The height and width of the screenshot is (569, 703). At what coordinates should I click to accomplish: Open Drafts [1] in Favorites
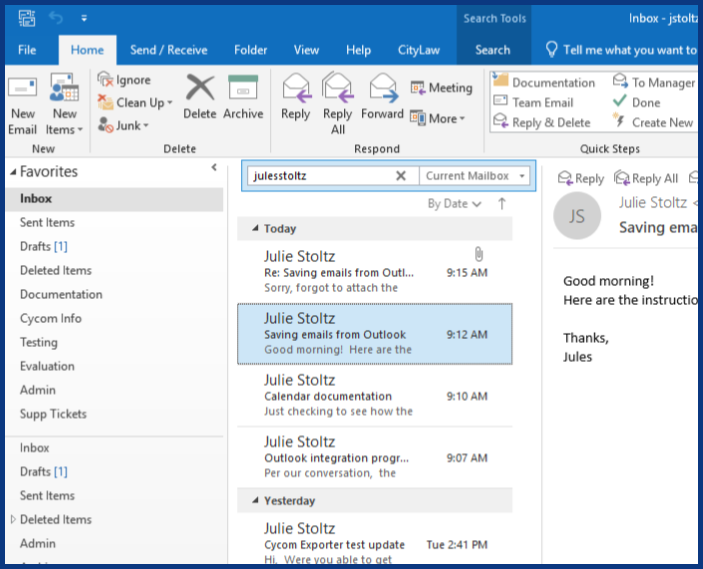43,246
